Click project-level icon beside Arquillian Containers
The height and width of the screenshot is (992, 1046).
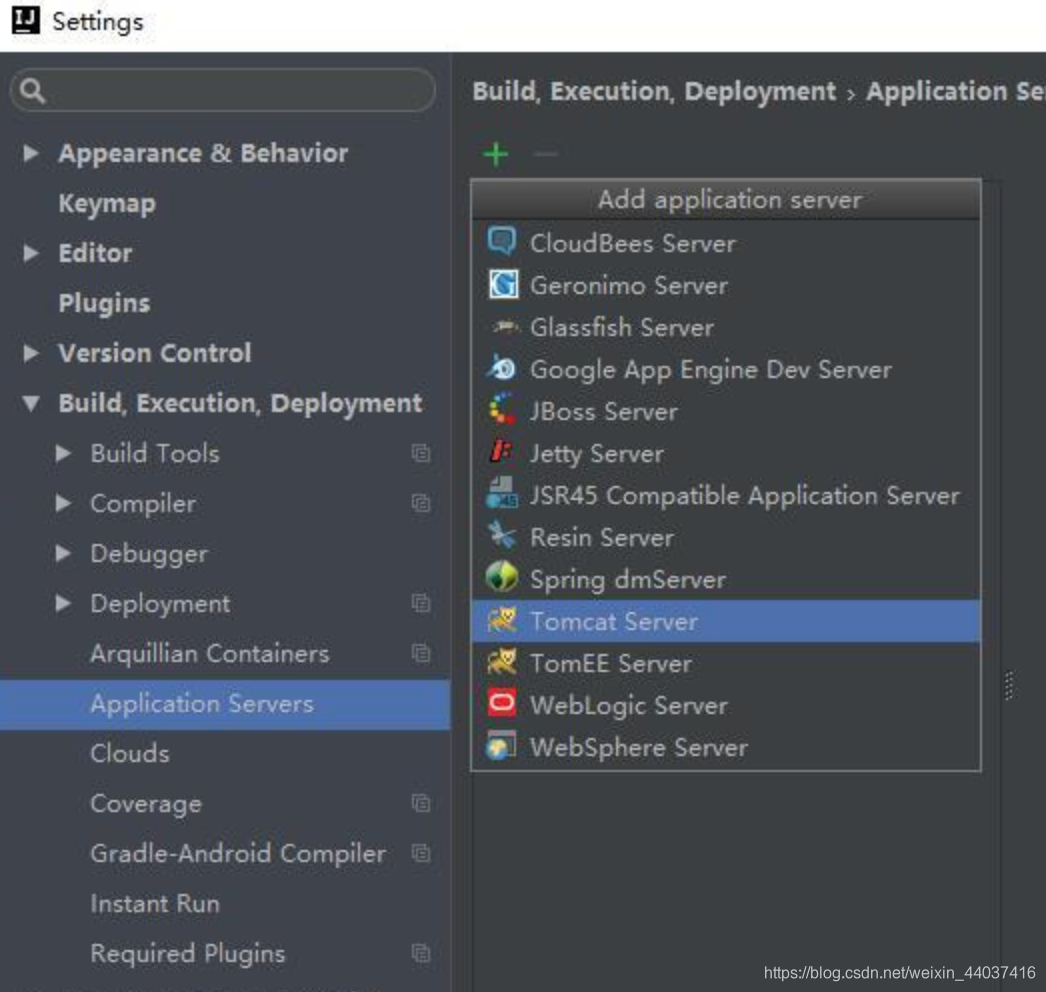tap(421, 653)
